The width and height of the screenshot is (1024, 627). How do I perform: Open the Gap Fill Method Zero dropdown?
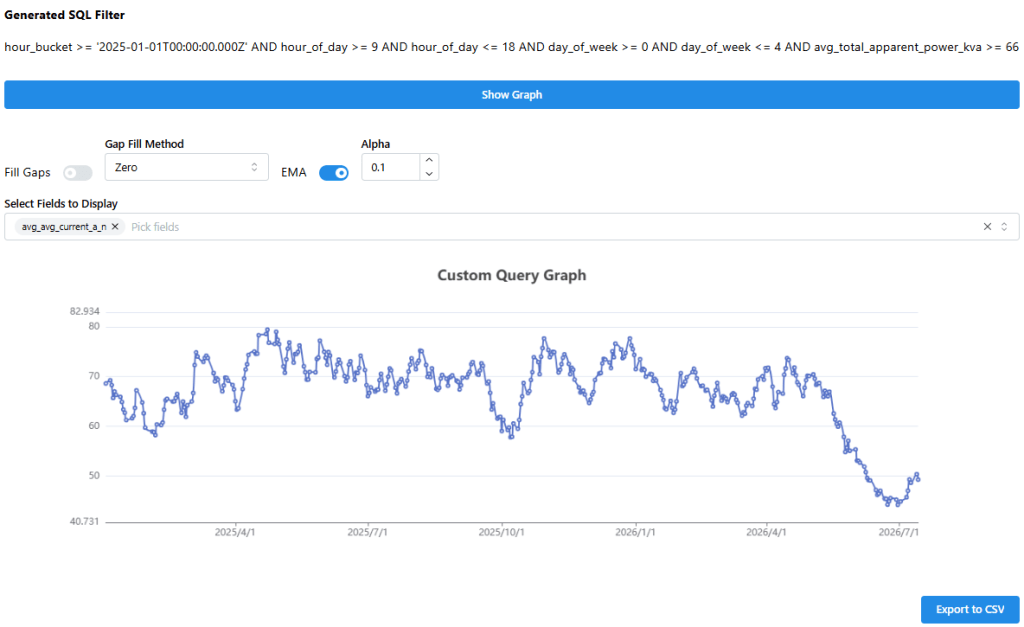(x=187, y=167)
